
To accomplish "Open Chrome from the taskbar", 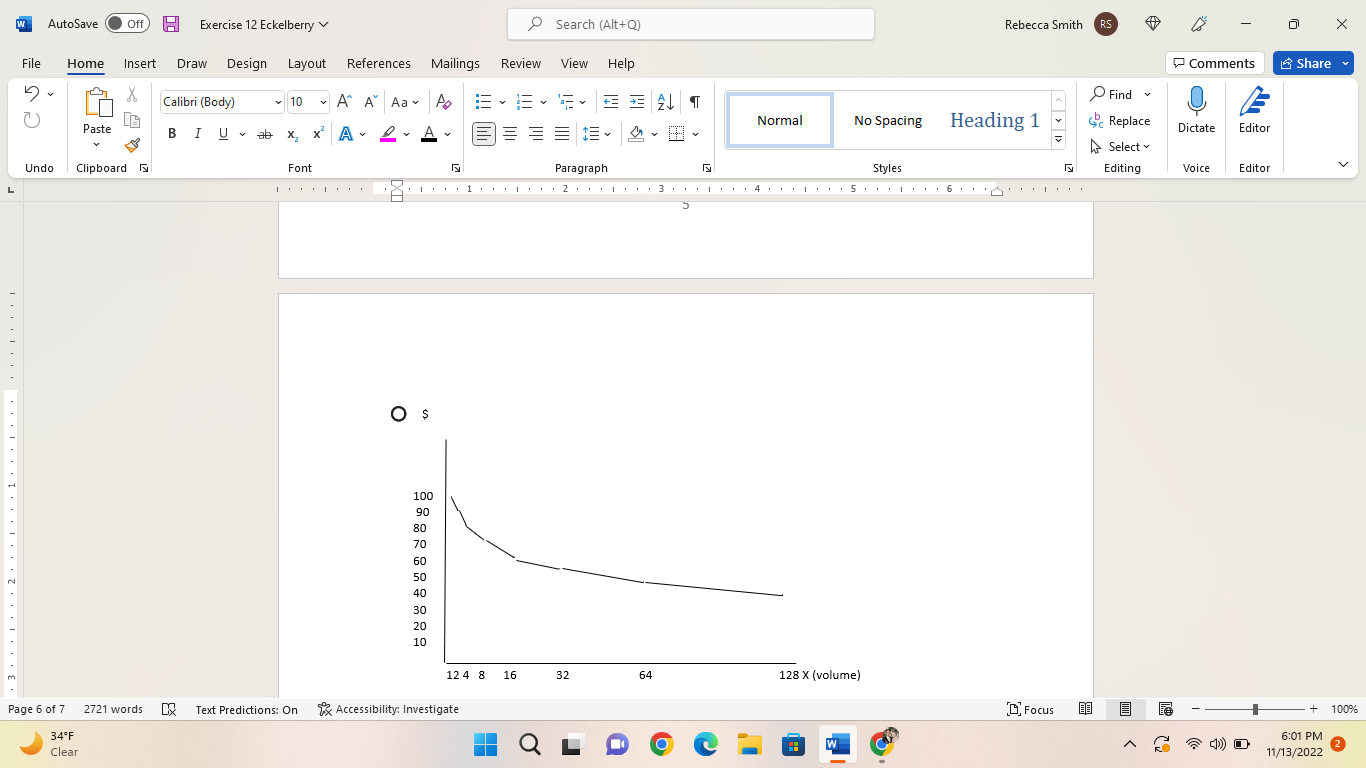I will [x=661, y=744].
